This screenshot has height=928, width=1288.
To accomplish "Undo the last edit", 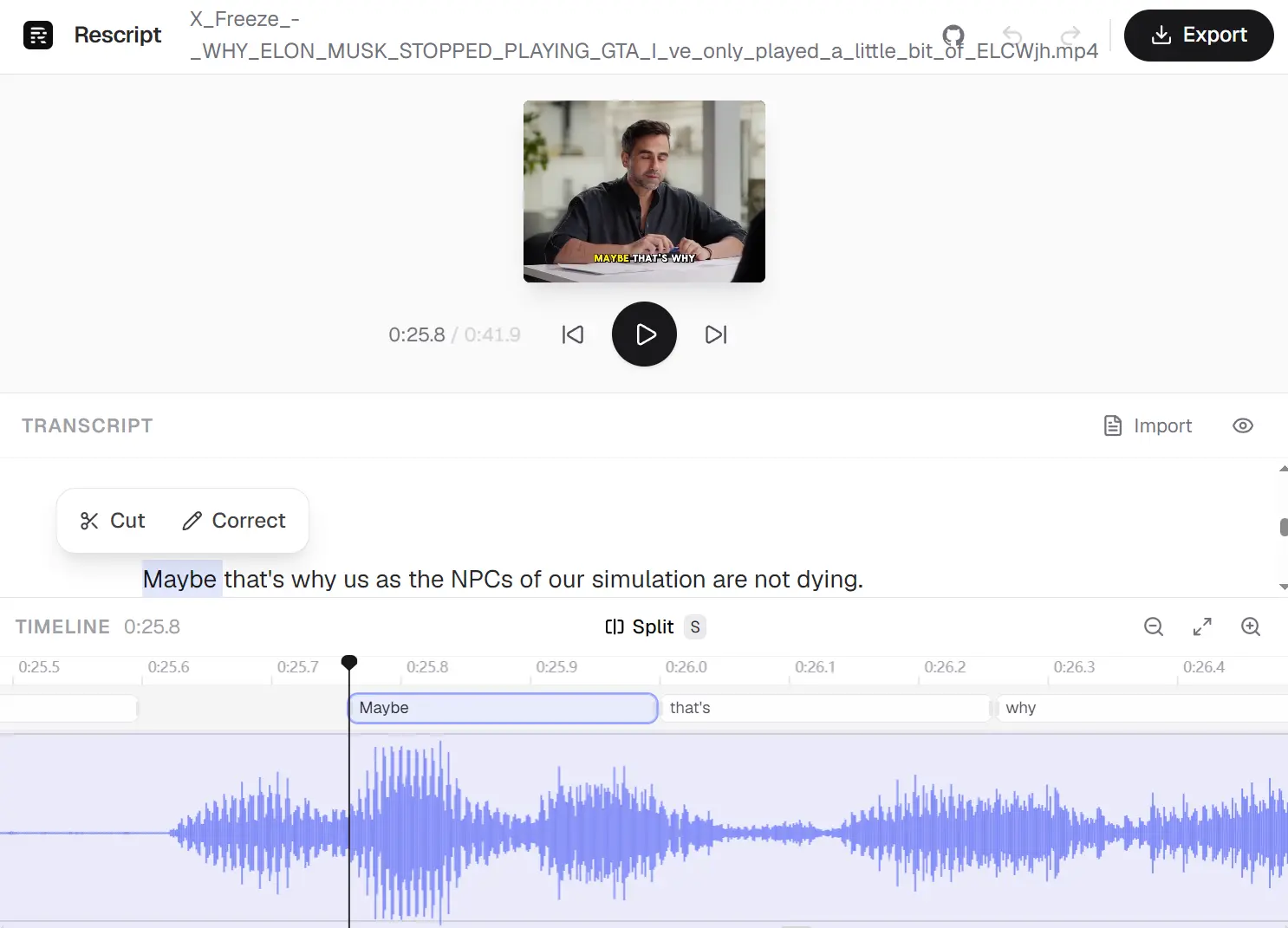I will coord(1012,35).
